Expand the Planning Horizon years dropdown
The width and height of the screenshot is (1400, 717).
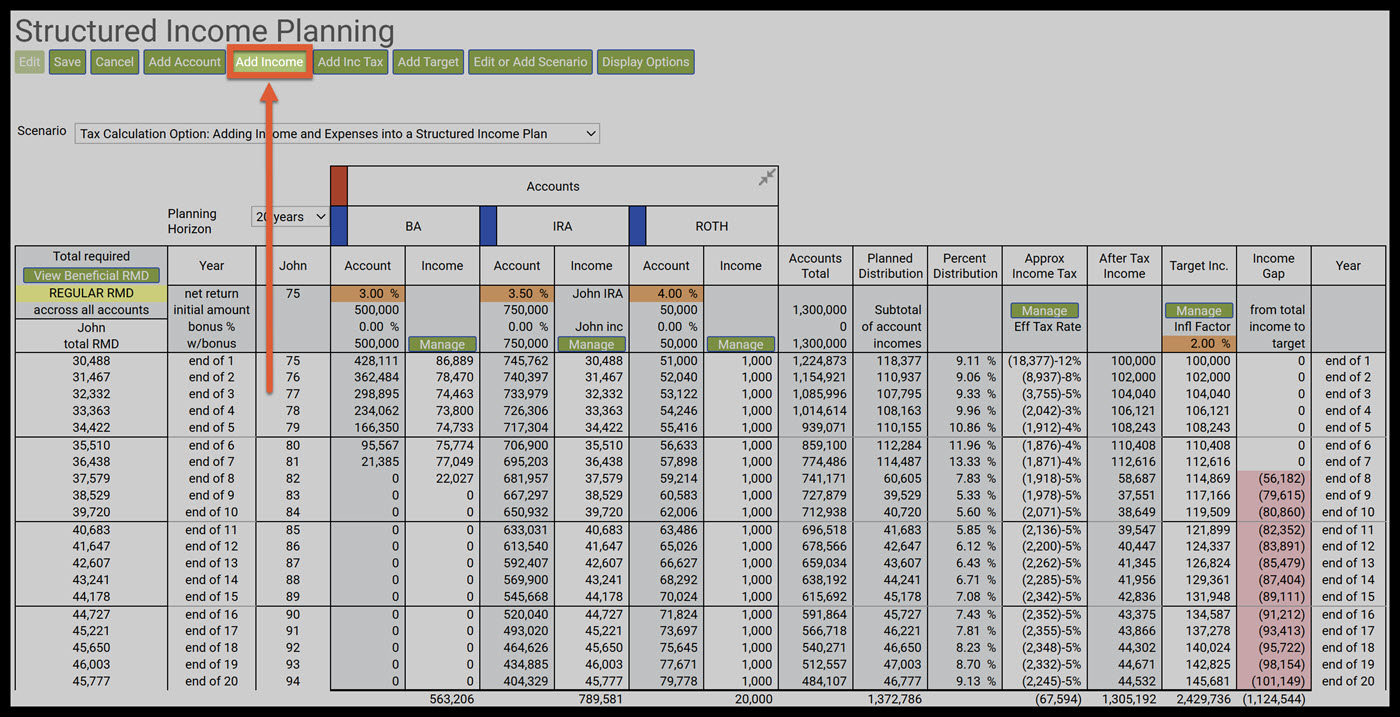(x=290, y=217)
